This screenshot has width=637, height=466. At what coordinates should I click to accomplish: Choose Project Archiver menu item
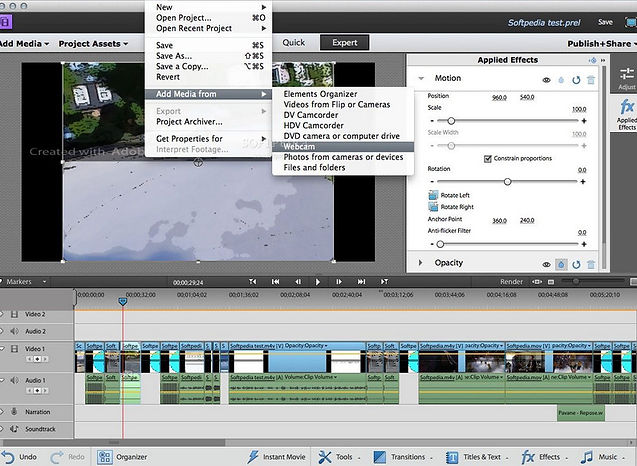[189, 122]
